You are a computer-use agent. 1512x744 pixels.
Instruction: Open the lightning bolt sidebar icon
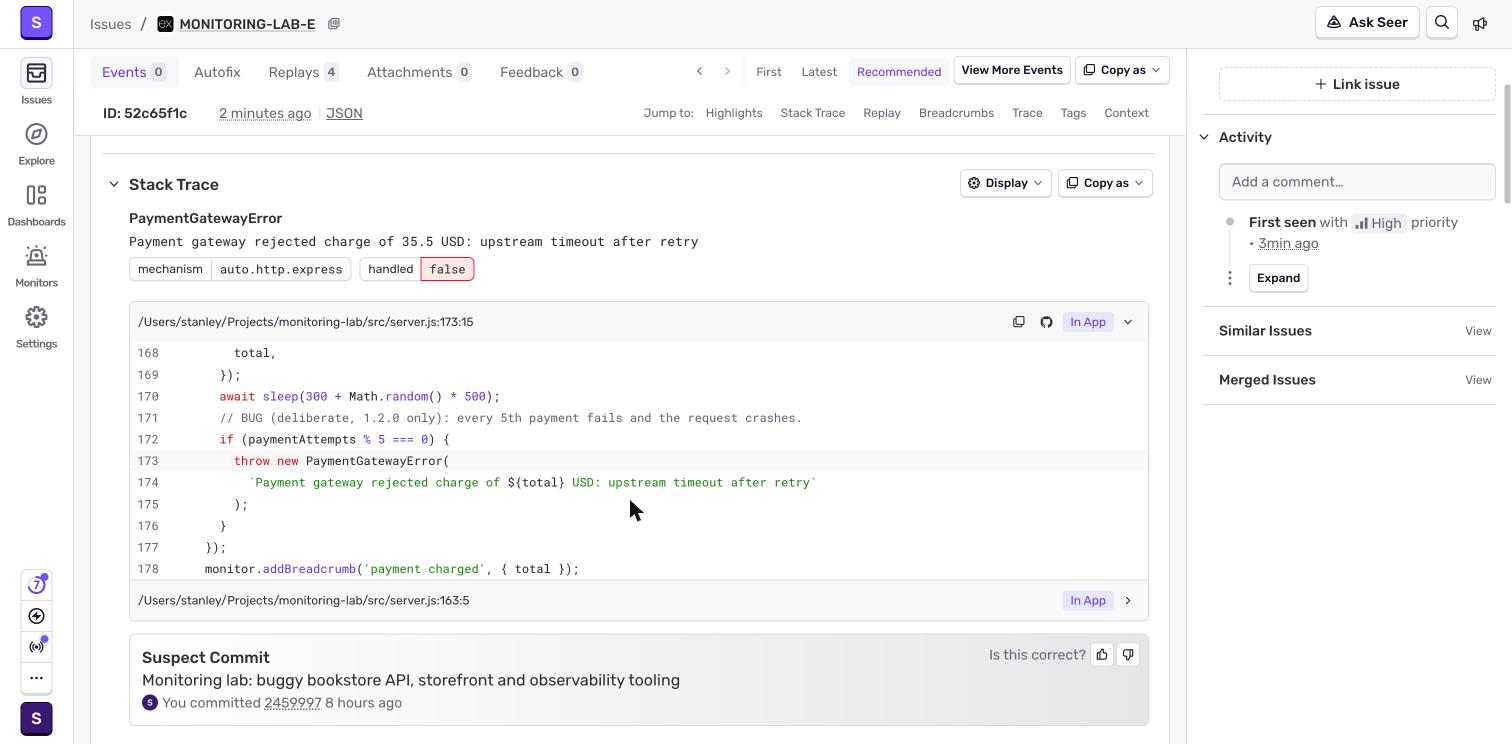36,616
